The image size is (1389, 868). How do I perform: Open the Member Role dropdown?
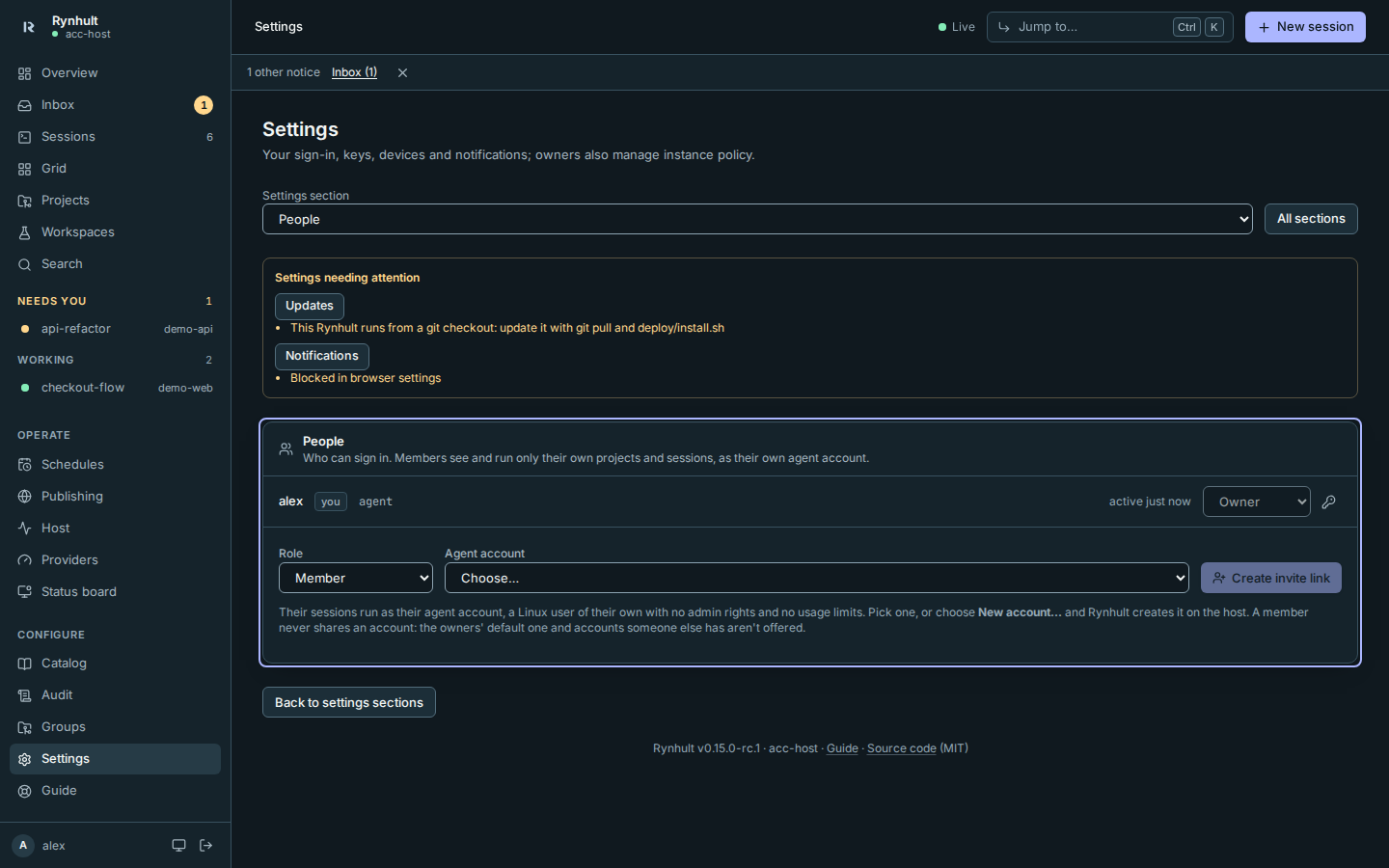click(x=356, y=578)
